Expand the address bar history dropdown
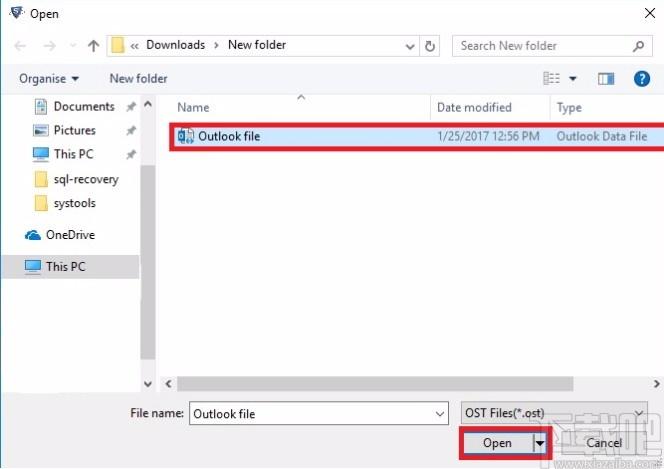Image resolution: width=664 pixels, height=469 pixels. (x=409, y=46)
